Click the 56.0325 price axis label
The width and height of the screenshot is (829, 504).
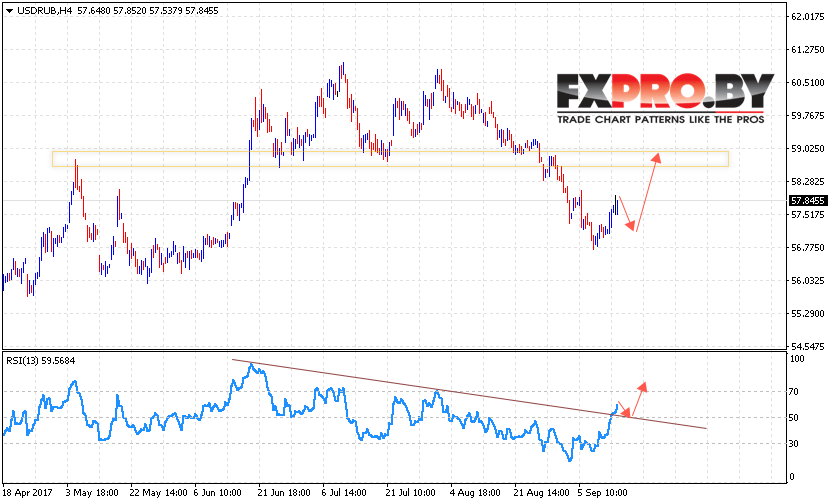(x=807, y=281)
